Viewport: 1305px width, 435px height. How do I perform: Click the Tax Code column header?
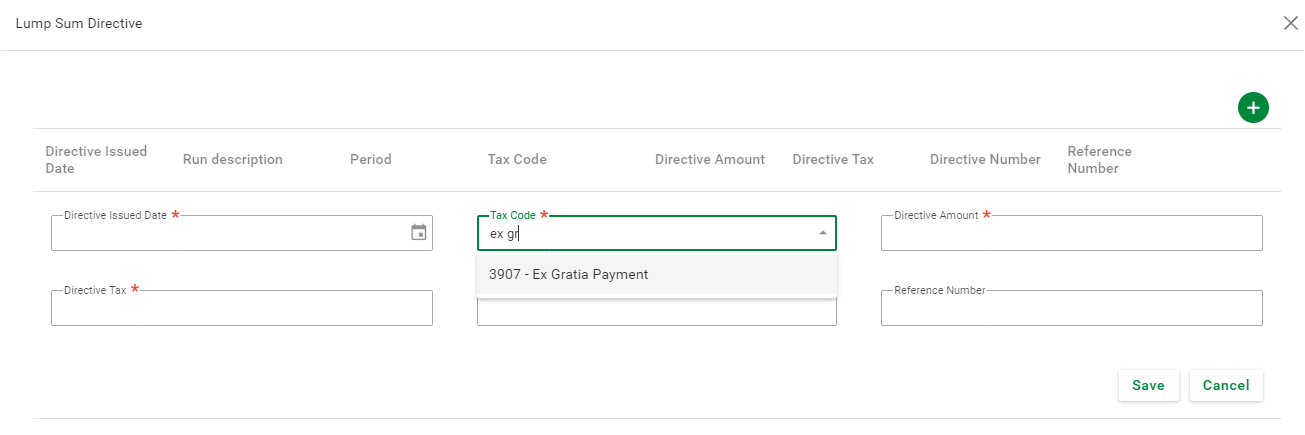pos(517,160)
